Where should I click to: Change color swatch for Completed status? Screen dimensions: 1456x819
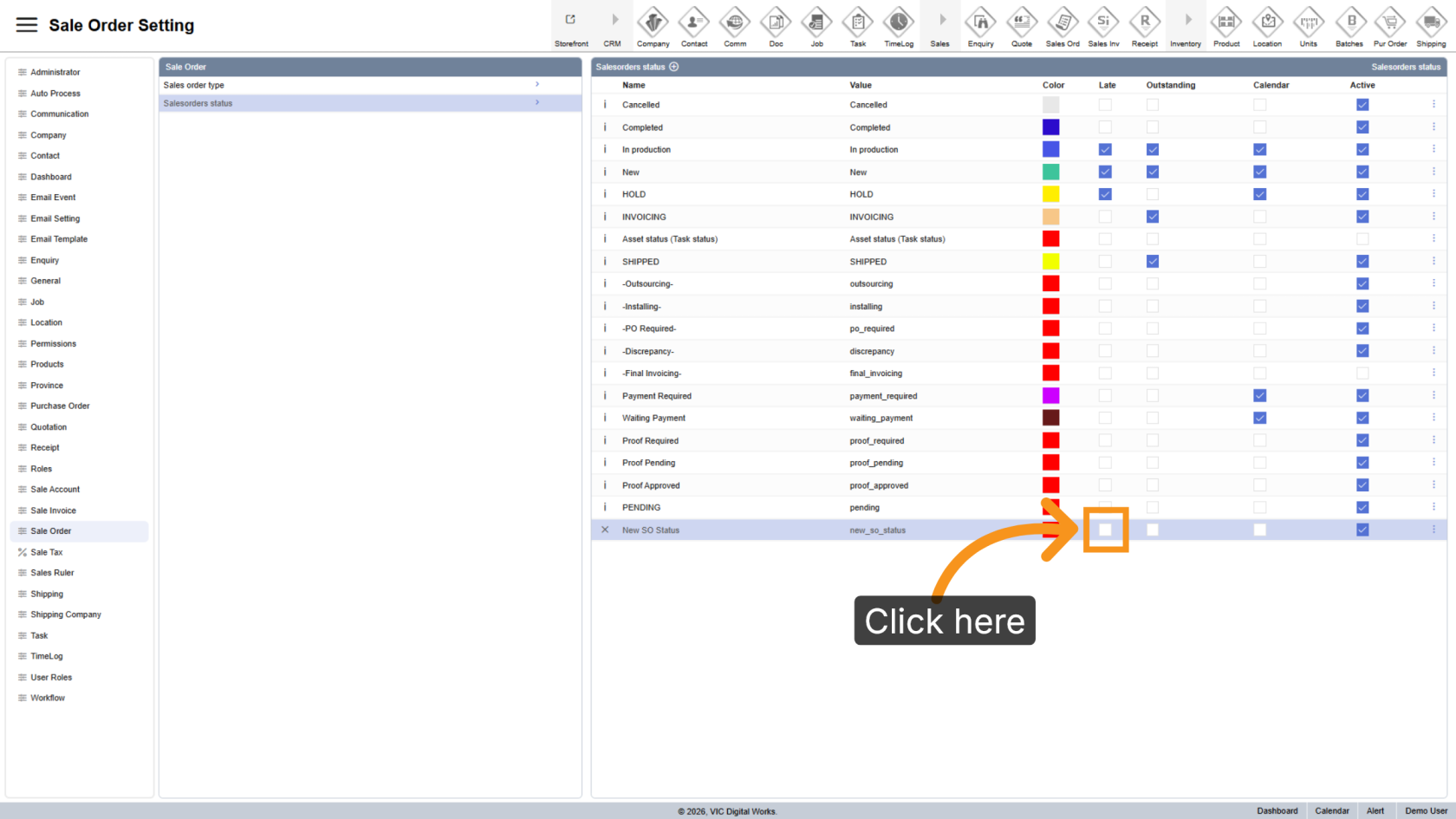pos(1050,127)
